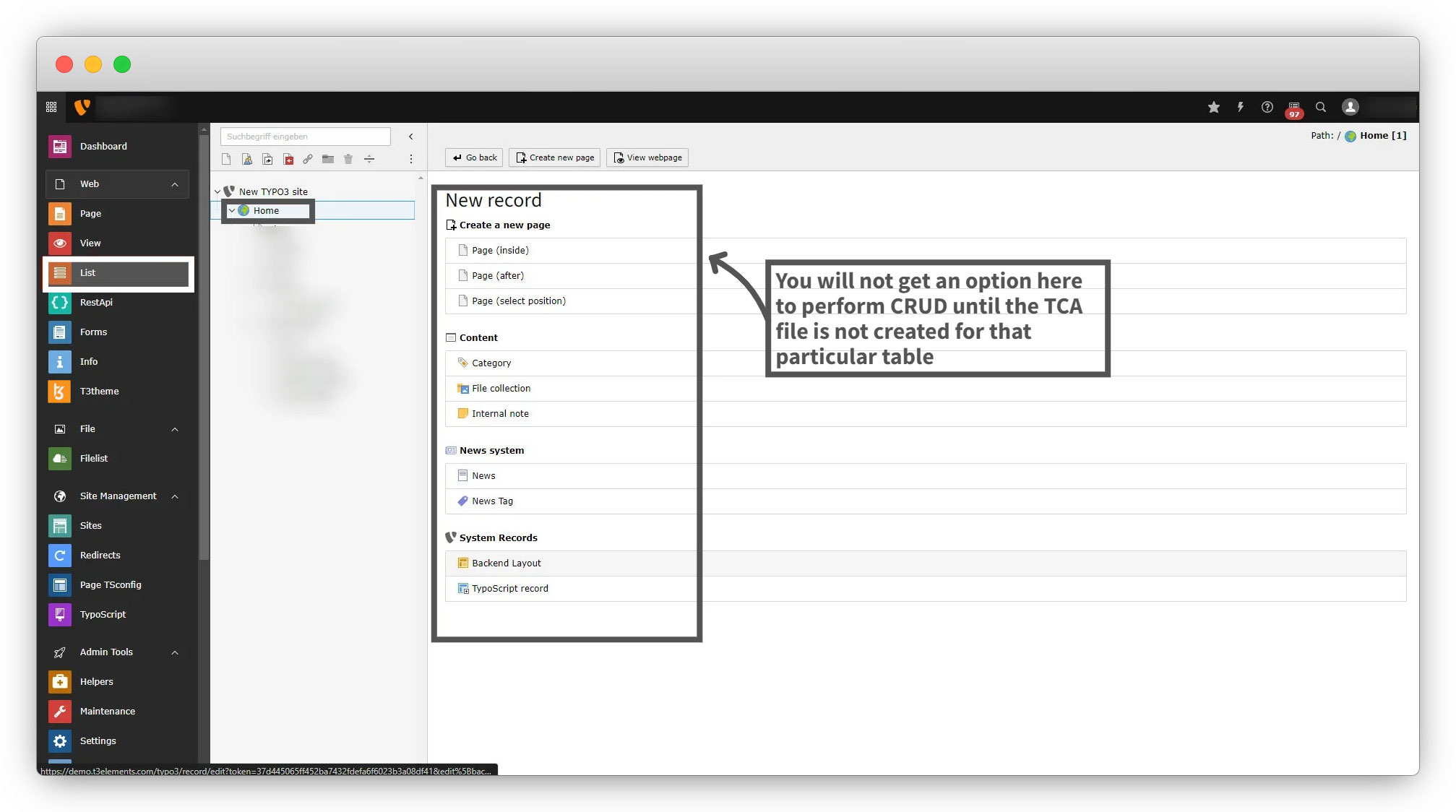Click Backend Layout under System Records
The width and height of the screenshot is (1456, 812).
click(506, 563)
